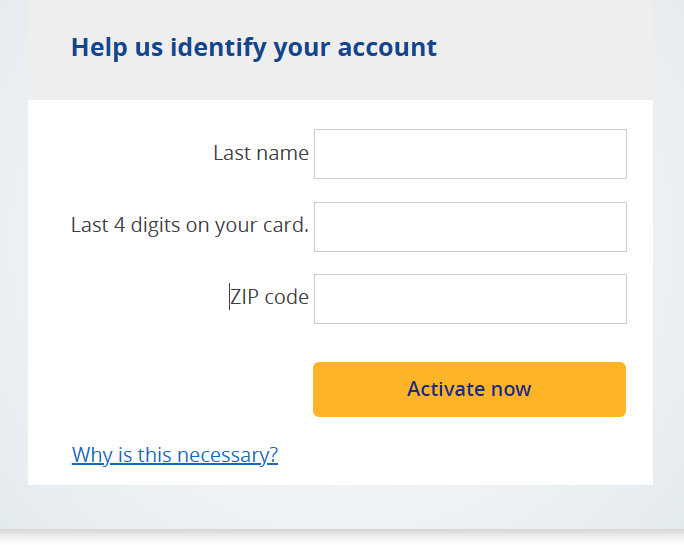Click the word account in the heading
Viewport: 684px width, 545px height.
click(391, 47)
